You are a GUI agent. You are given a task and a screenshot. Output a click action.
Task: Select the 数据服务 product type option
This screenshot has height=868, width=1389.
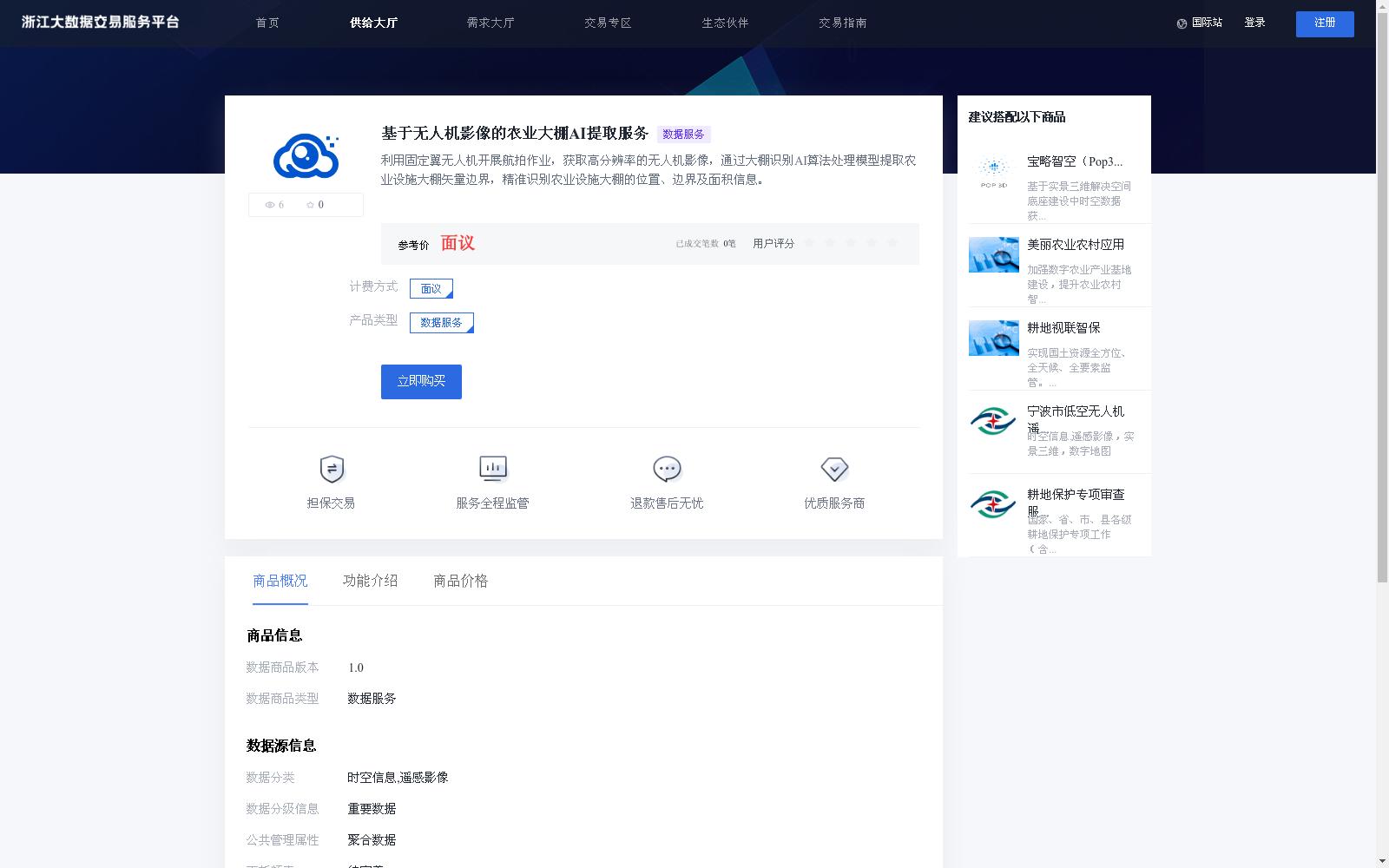(x=442, y=323)
